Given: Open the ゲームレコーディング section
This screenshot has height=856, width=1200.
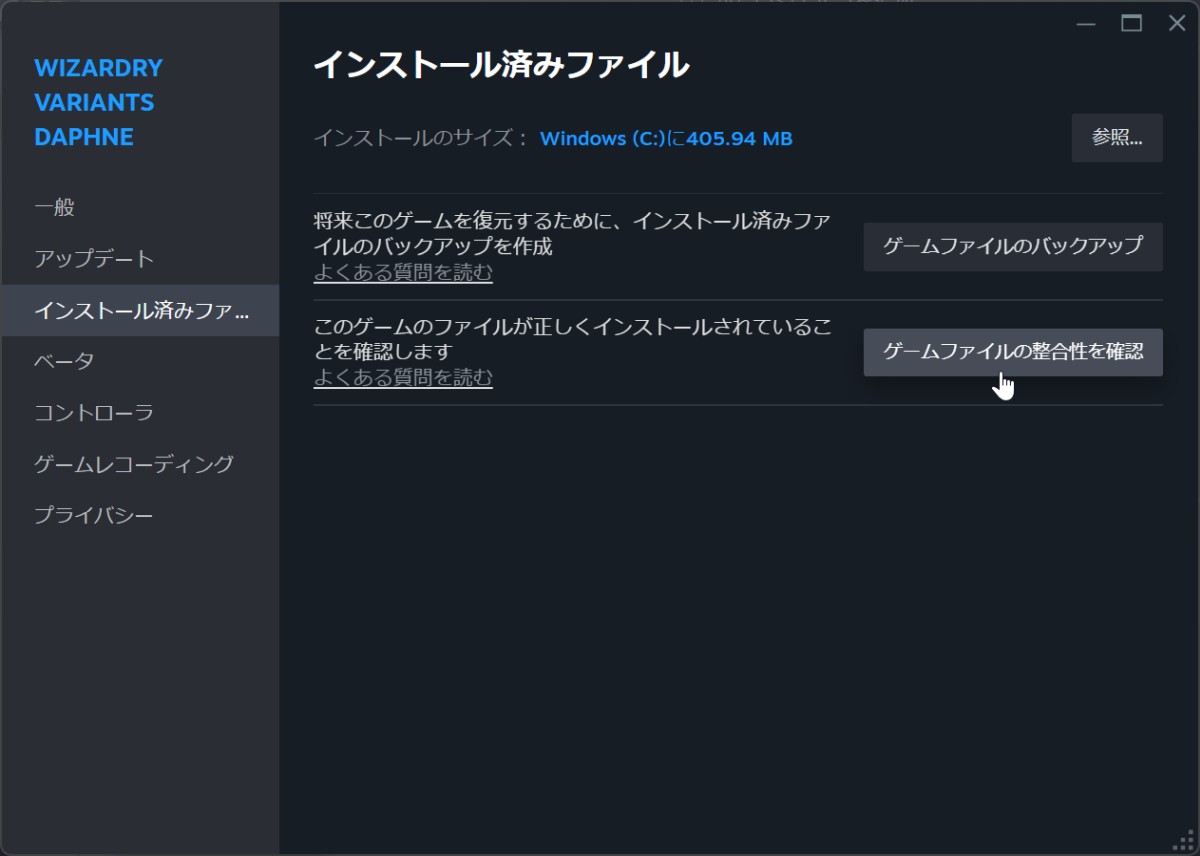Looking at the screenshot, I should click(x=132, y=464).
